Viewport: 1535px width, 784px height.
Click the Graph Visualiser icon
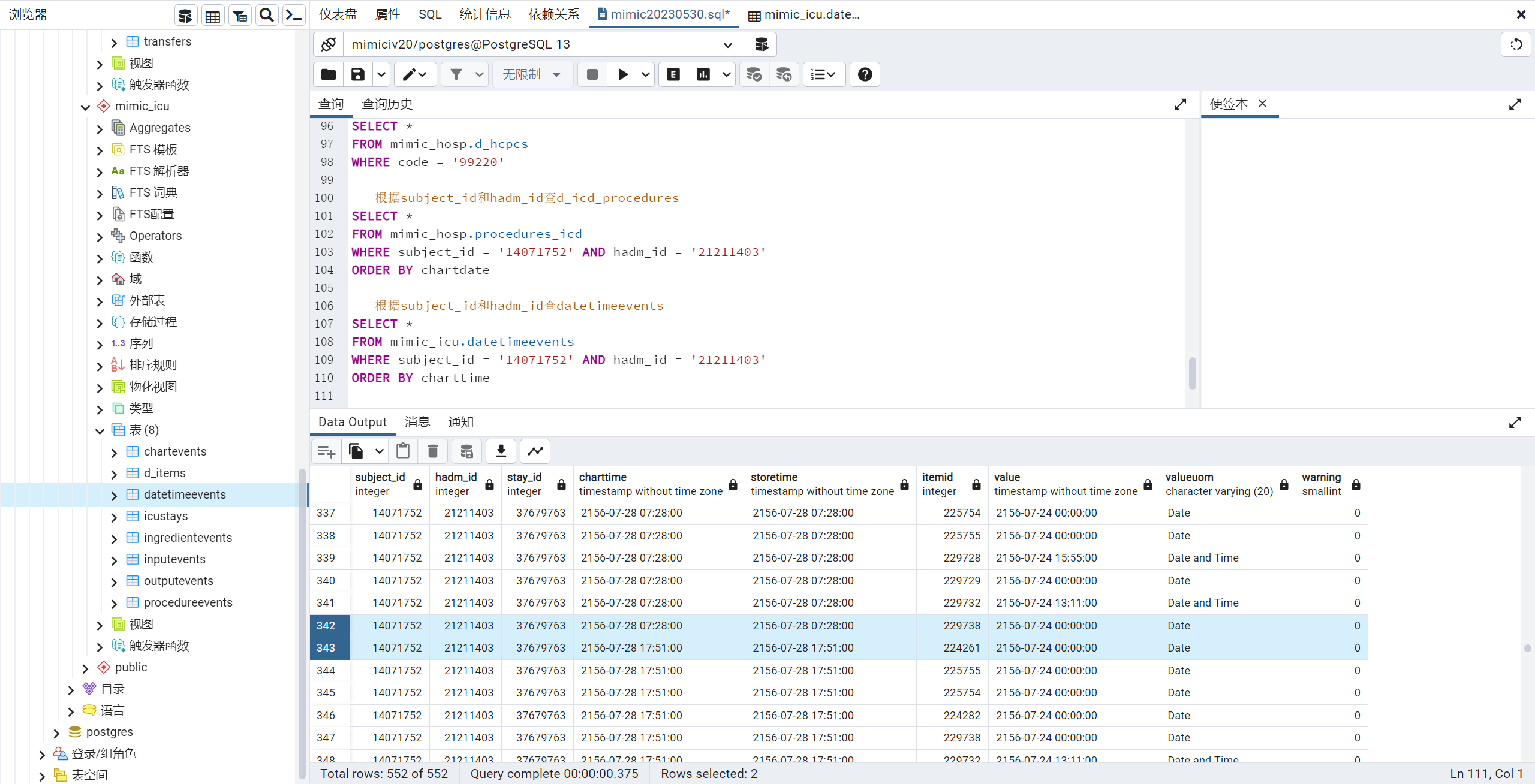tap(535, 451)
